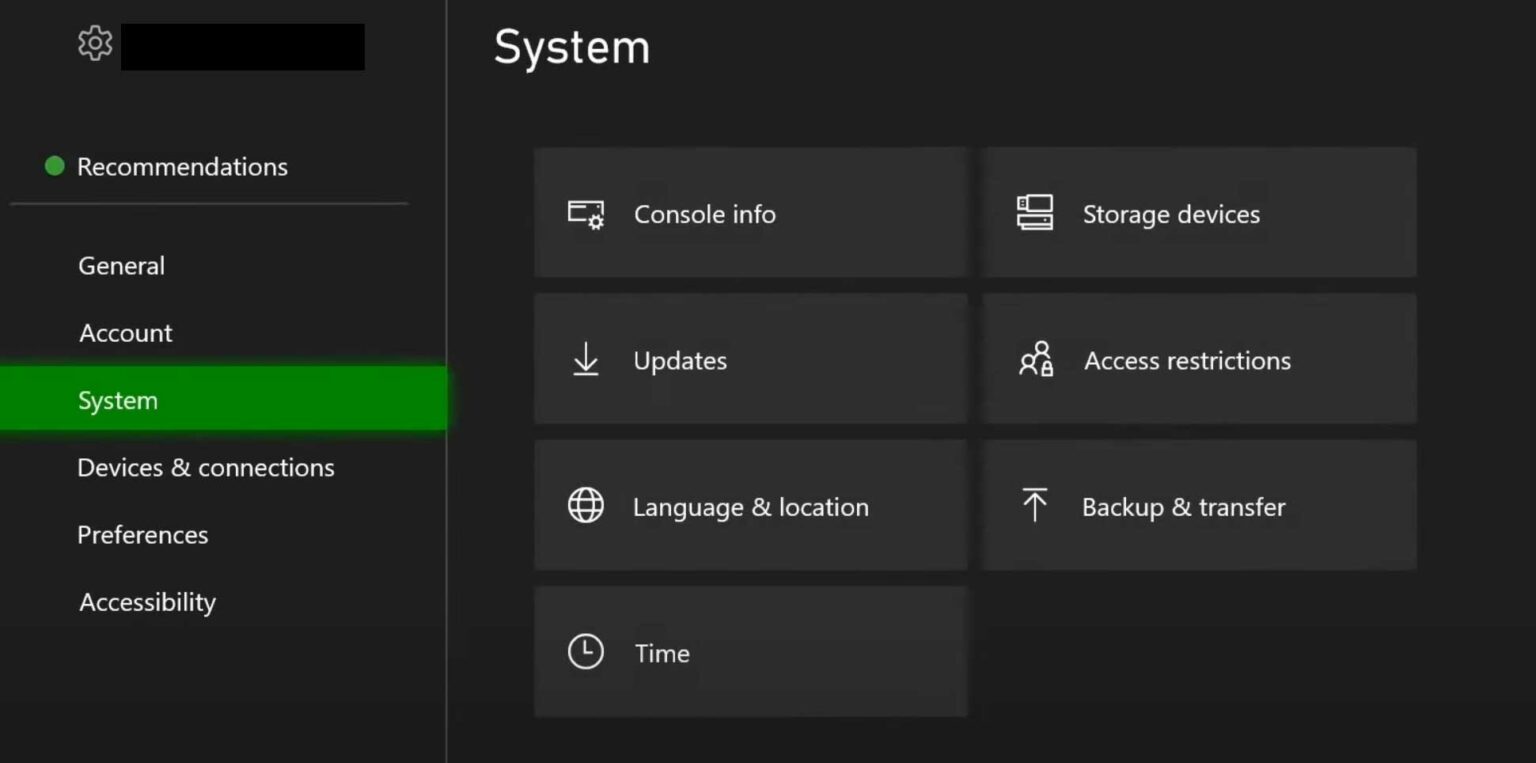Open Backup & transfer via the arrow icon
The height and width of the screenshot is (763, 1536).
[x=1035, y=505]
